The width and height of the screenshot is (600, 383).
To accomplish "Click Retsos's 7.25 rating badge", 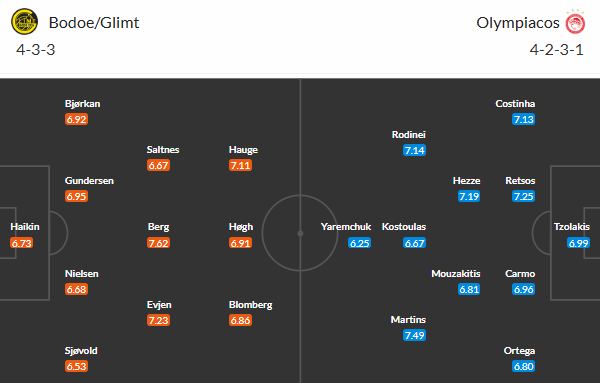I will [523, 196].
